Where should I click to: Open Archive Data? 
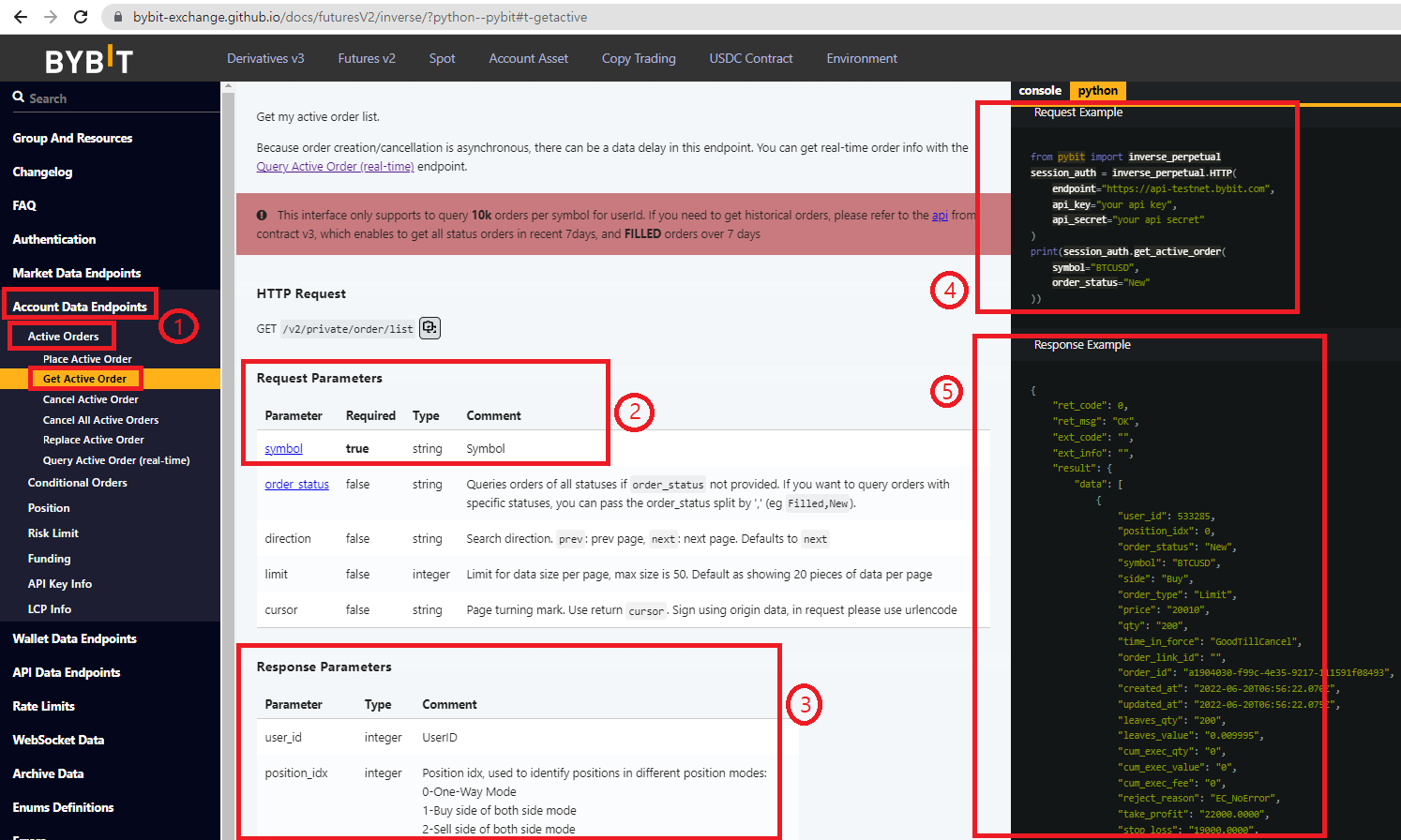48,773
